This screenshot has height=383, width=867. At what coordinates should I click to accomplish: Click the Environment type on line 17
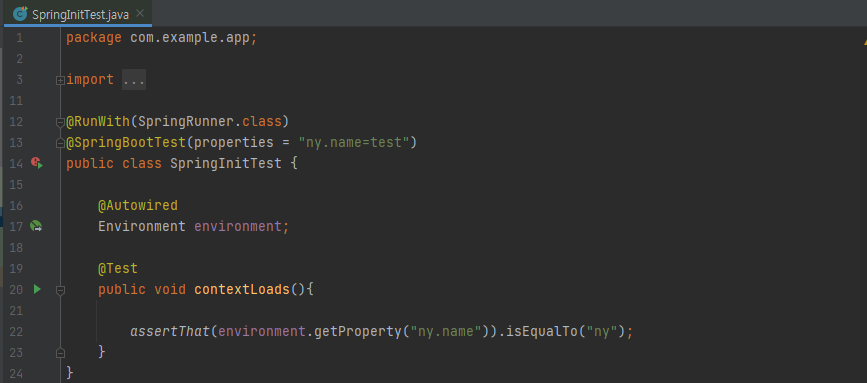click(142, 226)
